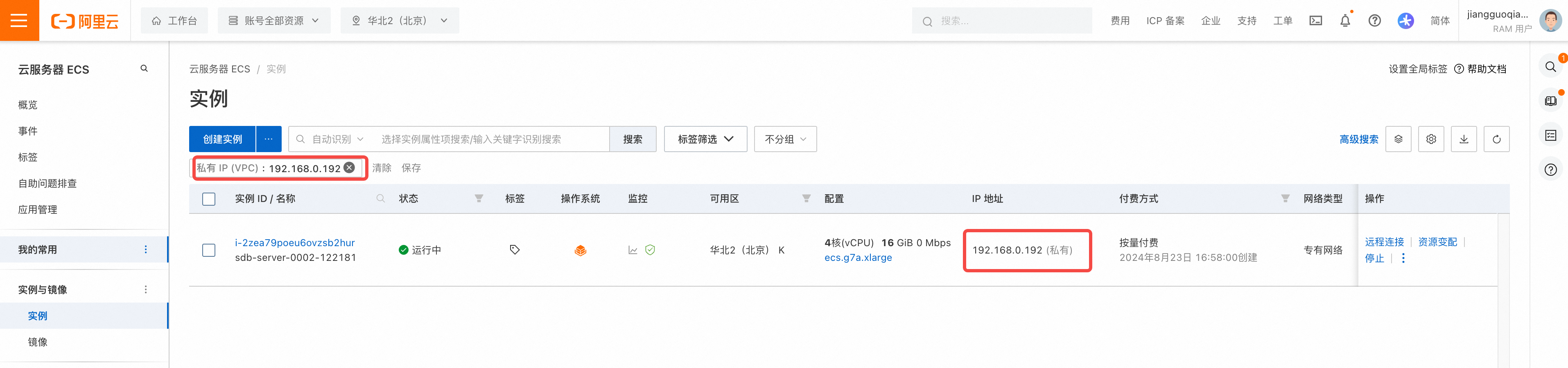Click the refresh instance list icon

(x=1496, y=139)
